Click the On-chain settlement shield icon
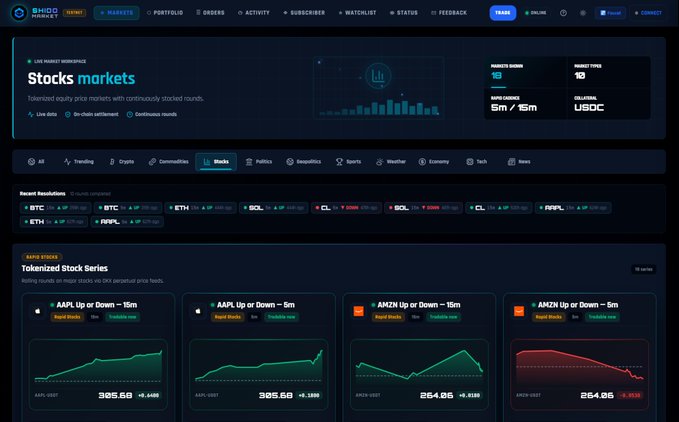This screenshot has height=422, width=679. click(x=68, y=115)
